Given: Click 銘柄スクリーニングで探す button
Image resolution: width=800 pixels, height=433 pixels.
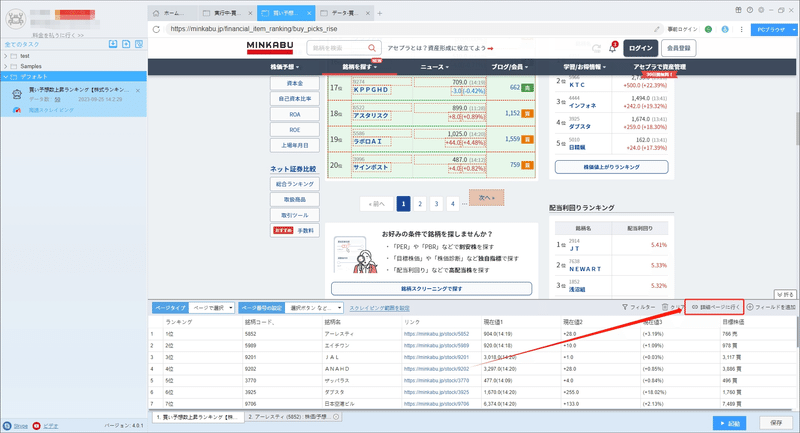Looking at the screenshot, I should coord(431,289).
